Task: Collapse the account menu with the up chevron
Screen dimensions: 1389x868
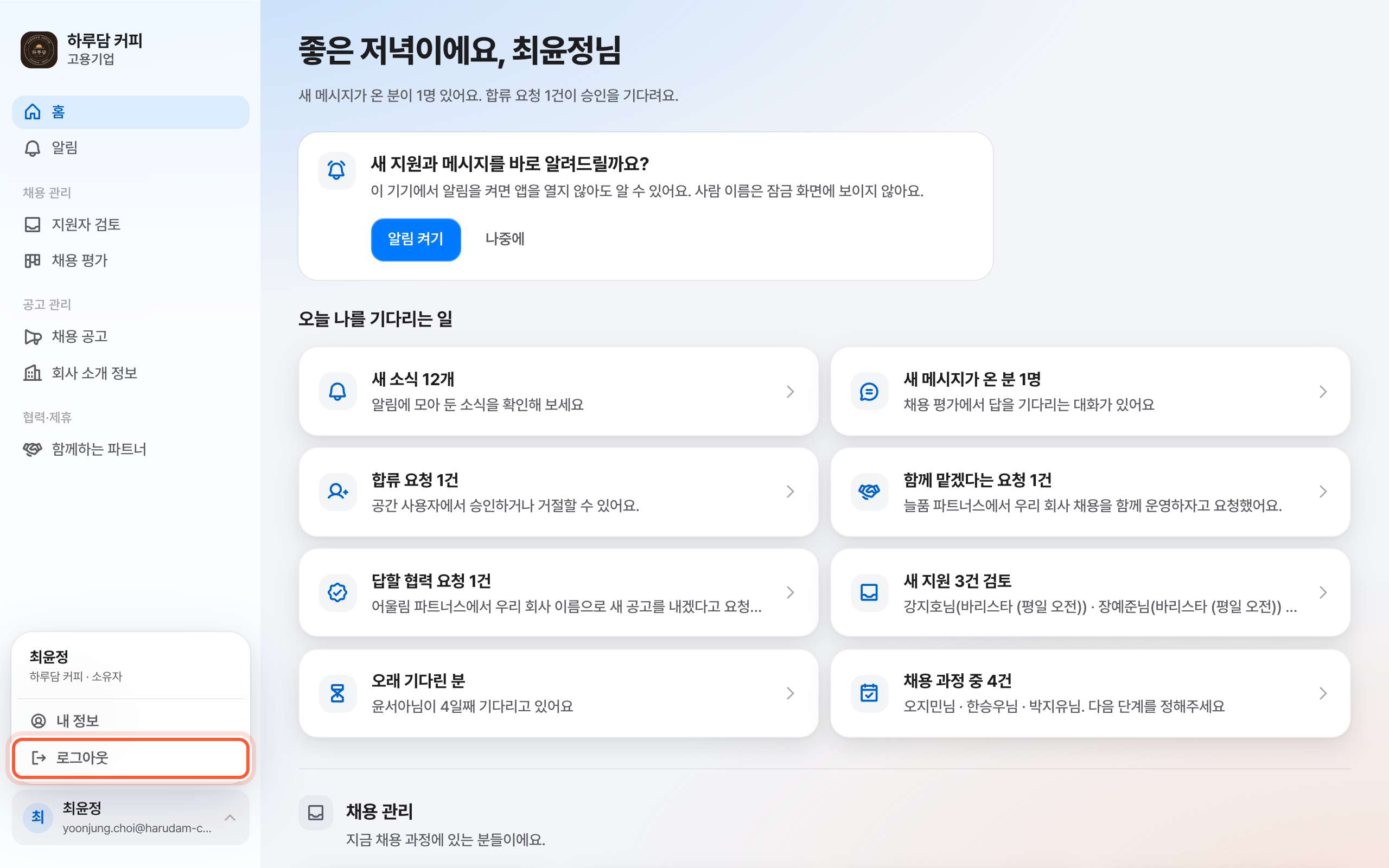Action: coord(230,818)
